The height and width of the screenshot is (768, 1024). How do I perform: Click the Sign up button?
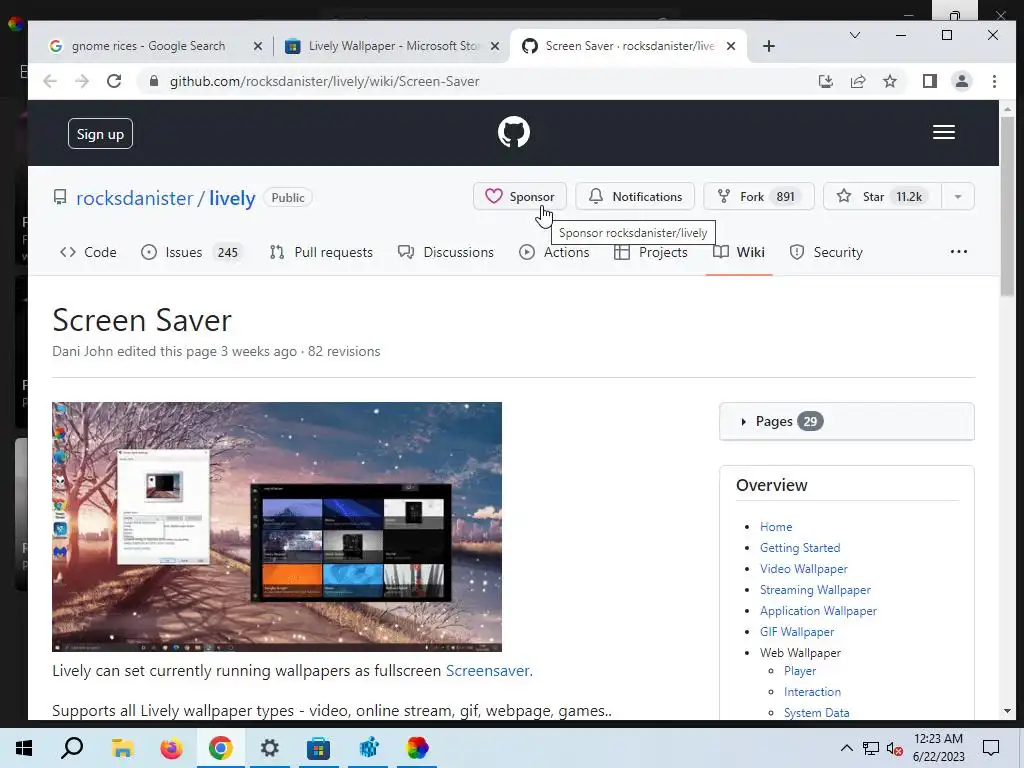tap(100, 134)
